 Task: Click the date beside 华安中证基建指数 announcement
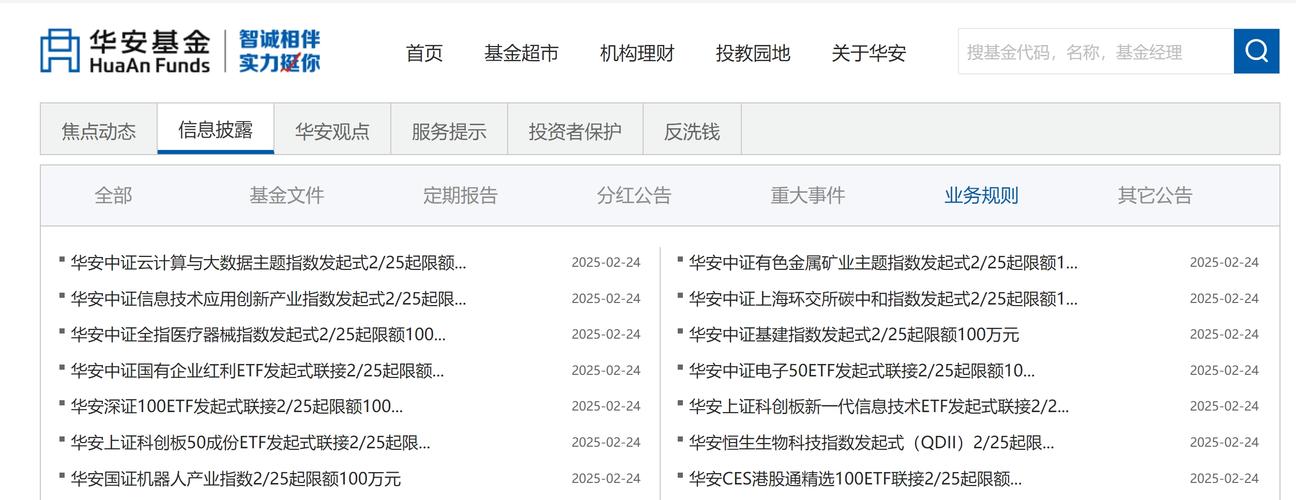coord(1224,335)
